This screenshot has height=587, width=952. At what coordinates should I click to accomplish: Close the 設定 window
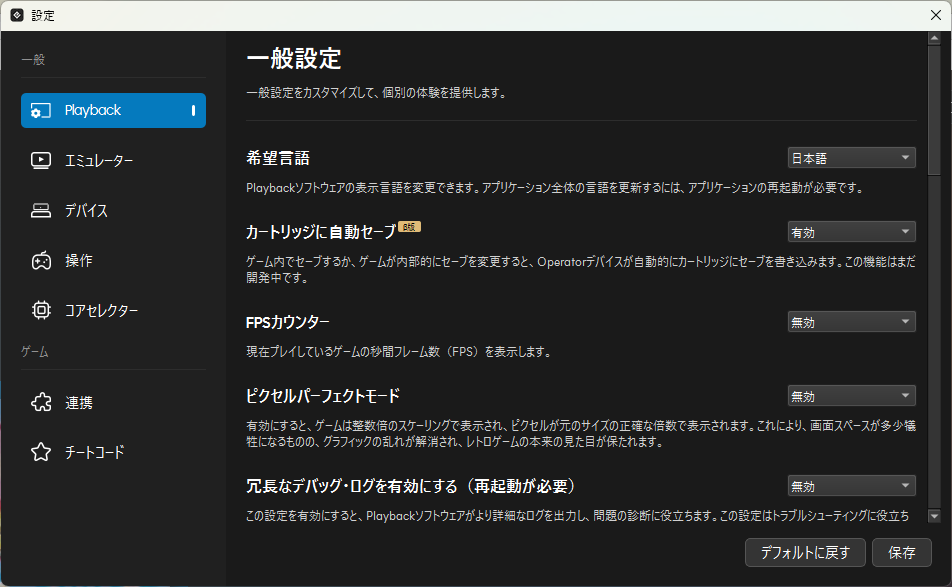pos(935,15)
